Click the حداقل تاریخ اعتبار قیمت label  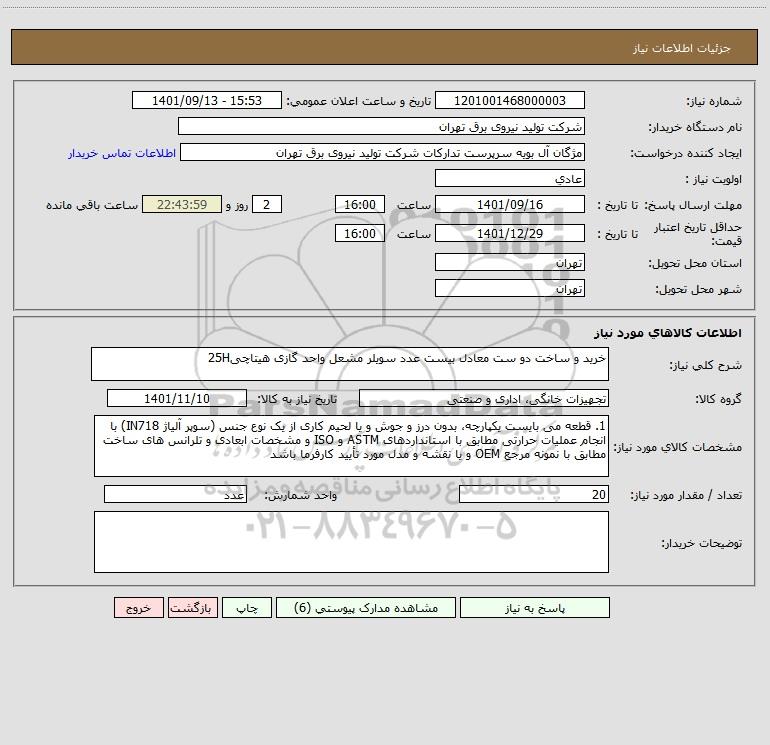click(x=698, y=234)
